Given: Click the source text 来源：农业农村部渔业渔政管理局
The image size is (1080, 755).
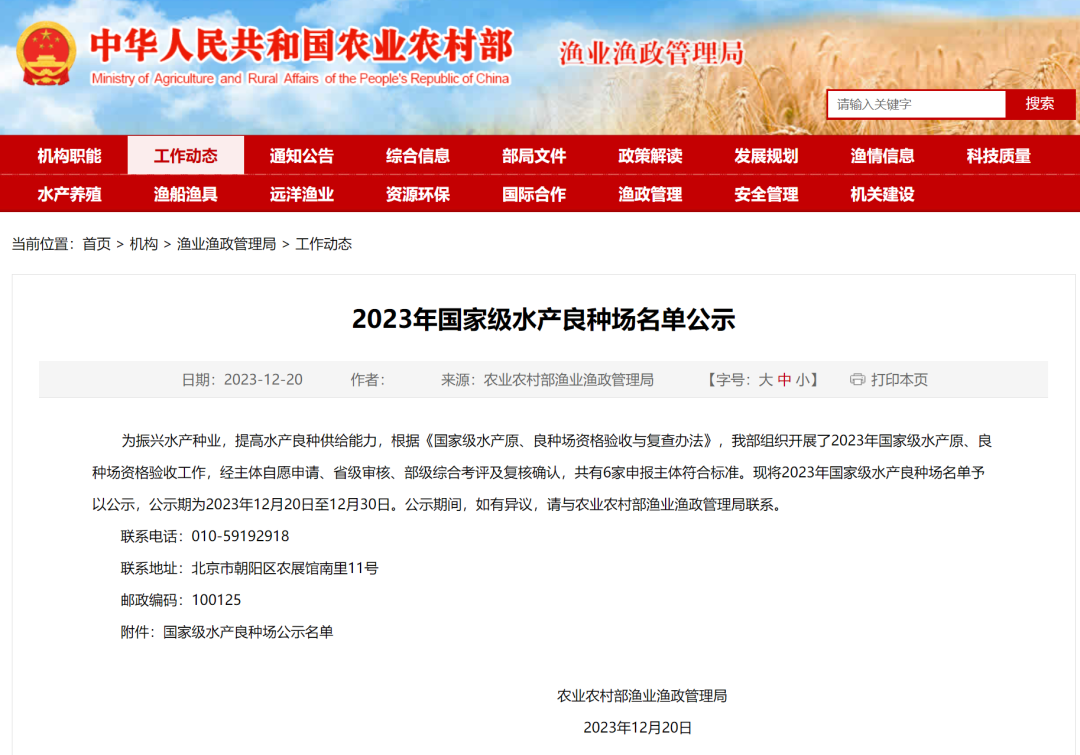Looking at the screenshot, I should click(x=548, y=380).
